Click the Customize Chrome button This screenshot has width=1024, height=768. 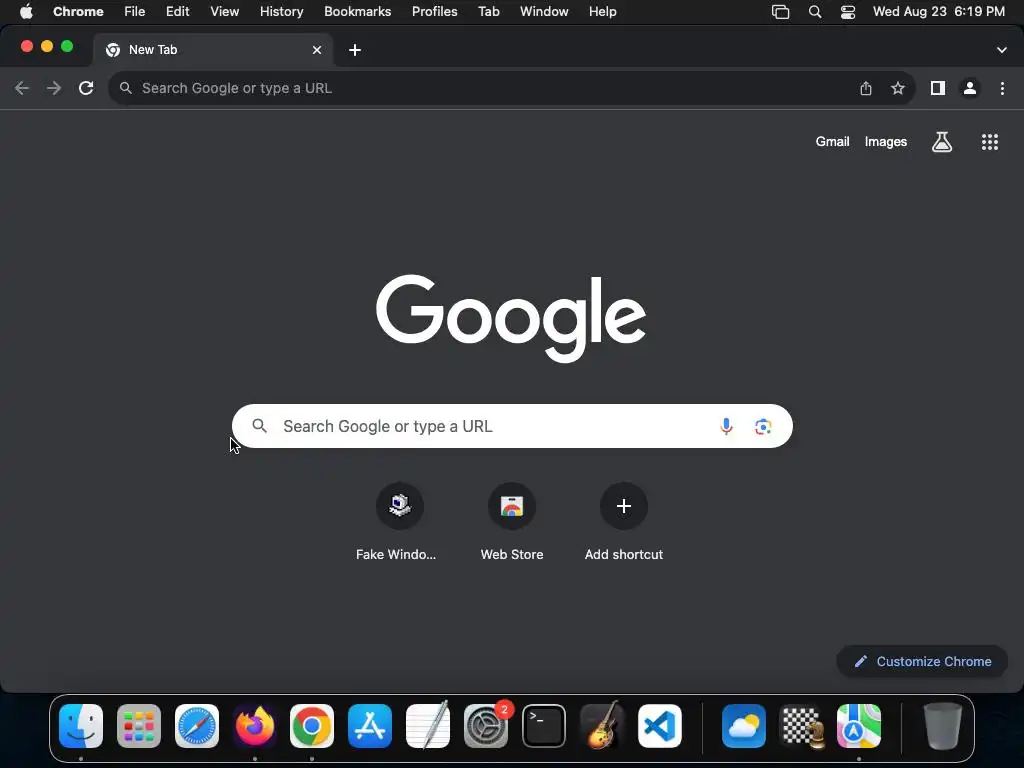tap(922, 662)
